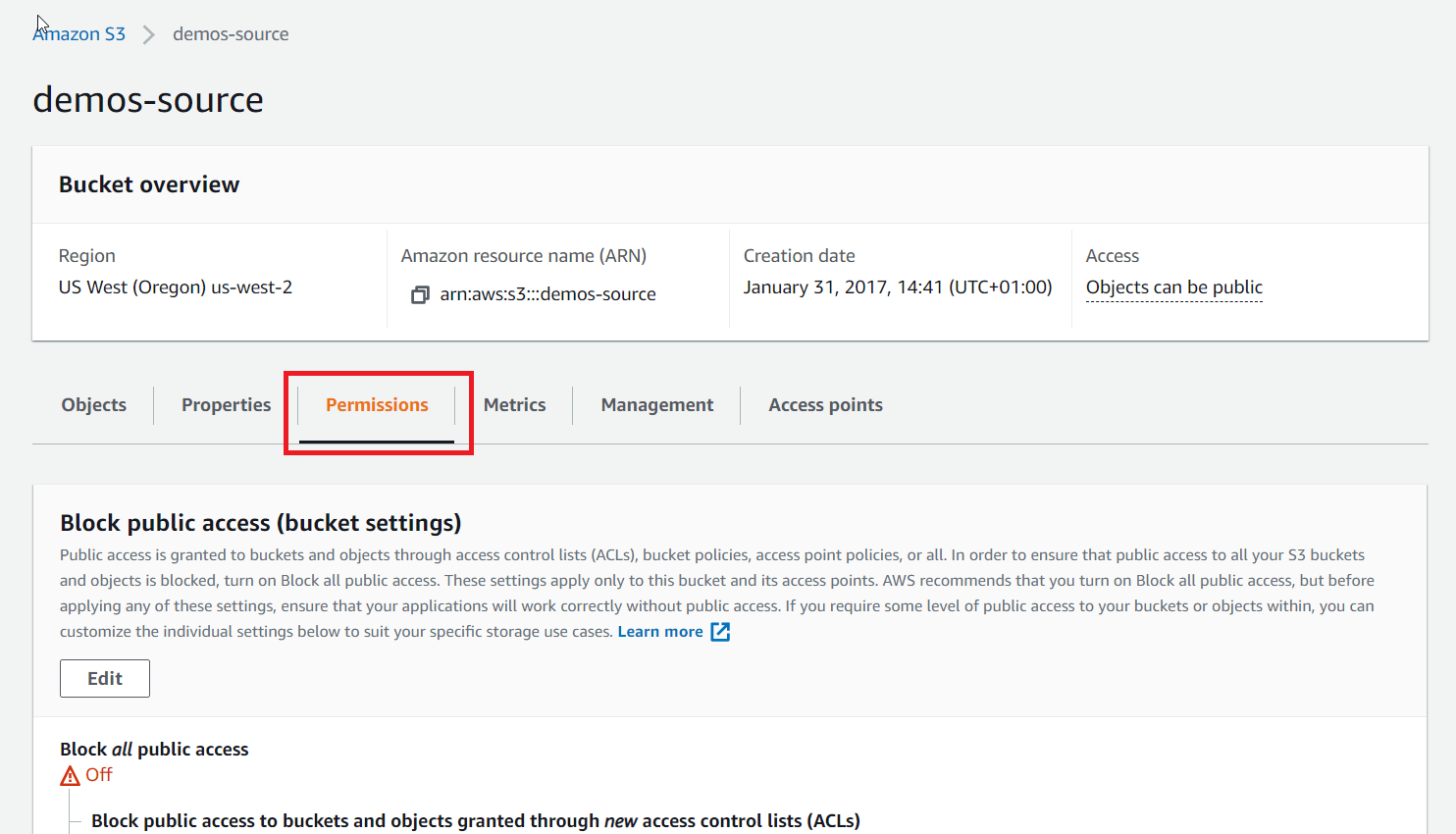Screen dimensions: 1456x834
Task: Click the warning icon next to Off
Action: coord(70,776)
